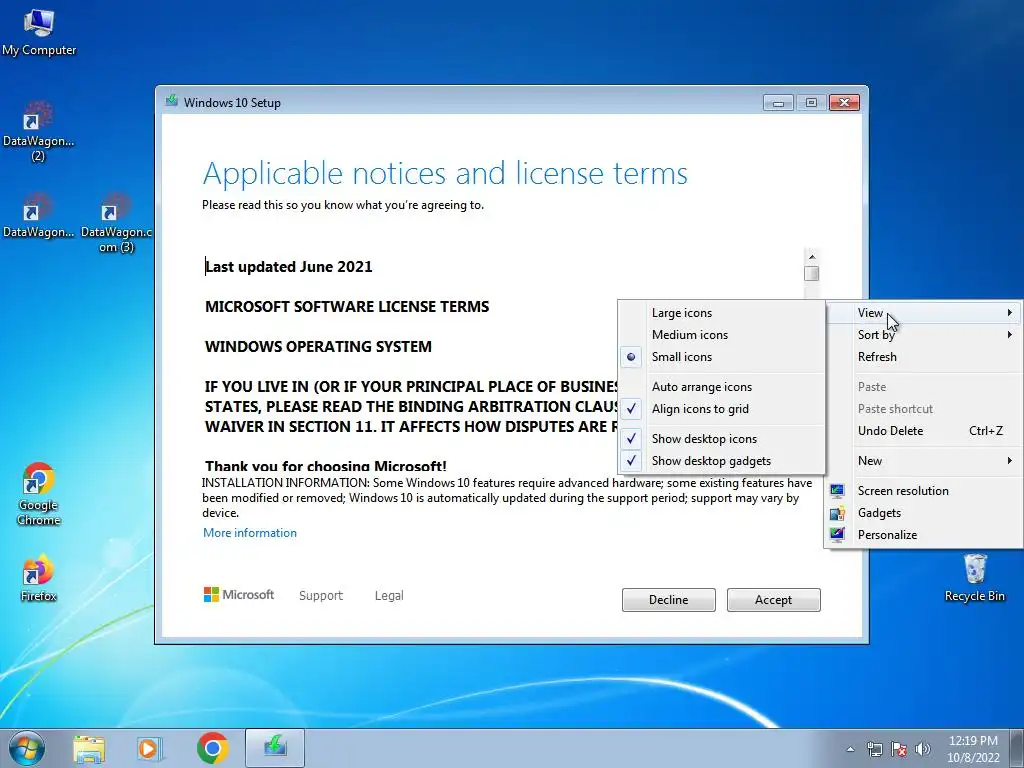The height and width of the screenshot is (768, 1024).
Task: Click the Windows 10 Setup title bar icon
Action: pyautogui.click(x=172, y=101)
